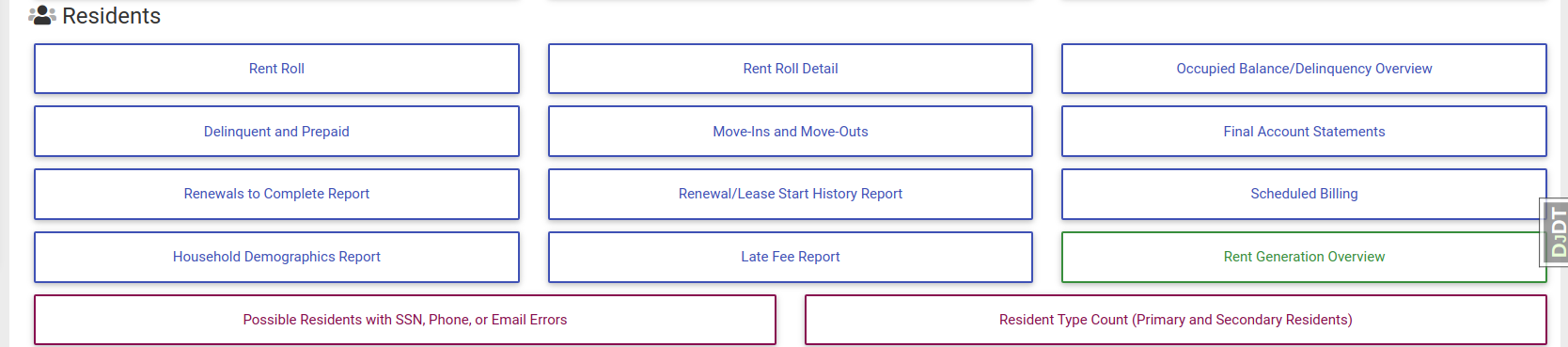The image size is (1568, 347).
Task: Click the Late Fee Report link text
Action: (791, 257)
